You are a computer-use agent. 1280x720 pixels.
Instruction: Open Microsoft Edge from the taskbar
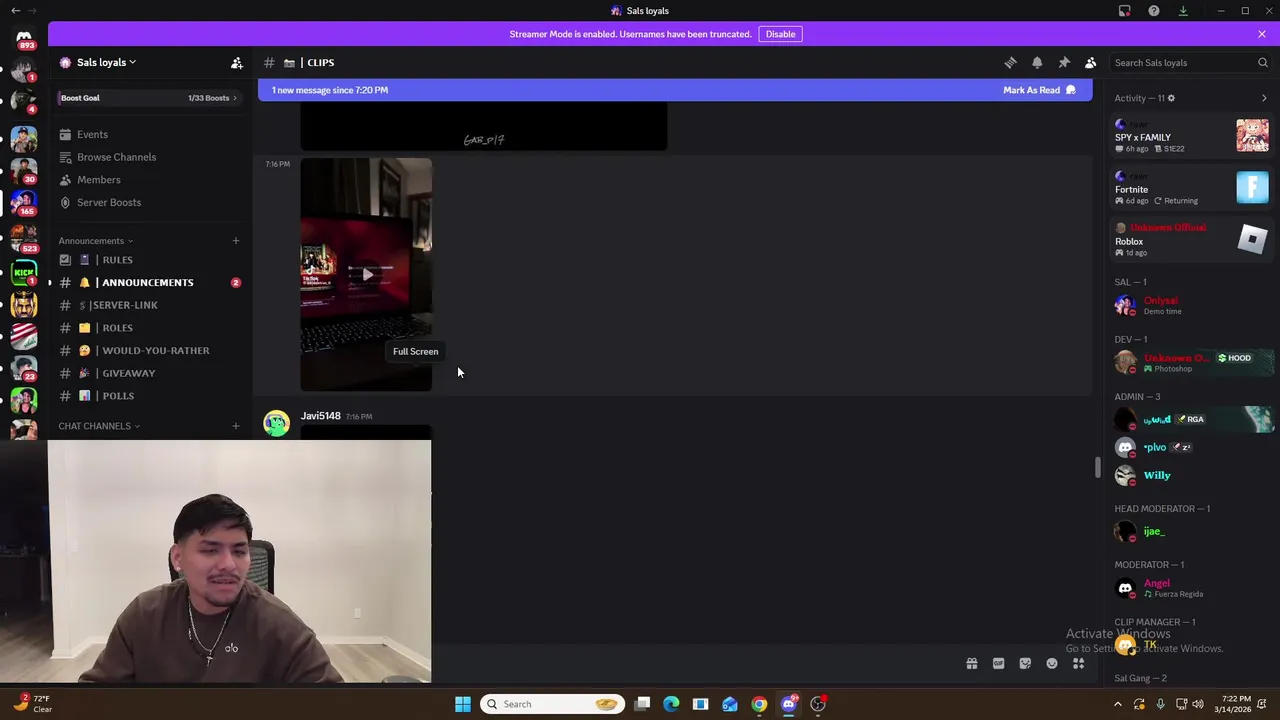pyautogui.click(x=671, y=704)
